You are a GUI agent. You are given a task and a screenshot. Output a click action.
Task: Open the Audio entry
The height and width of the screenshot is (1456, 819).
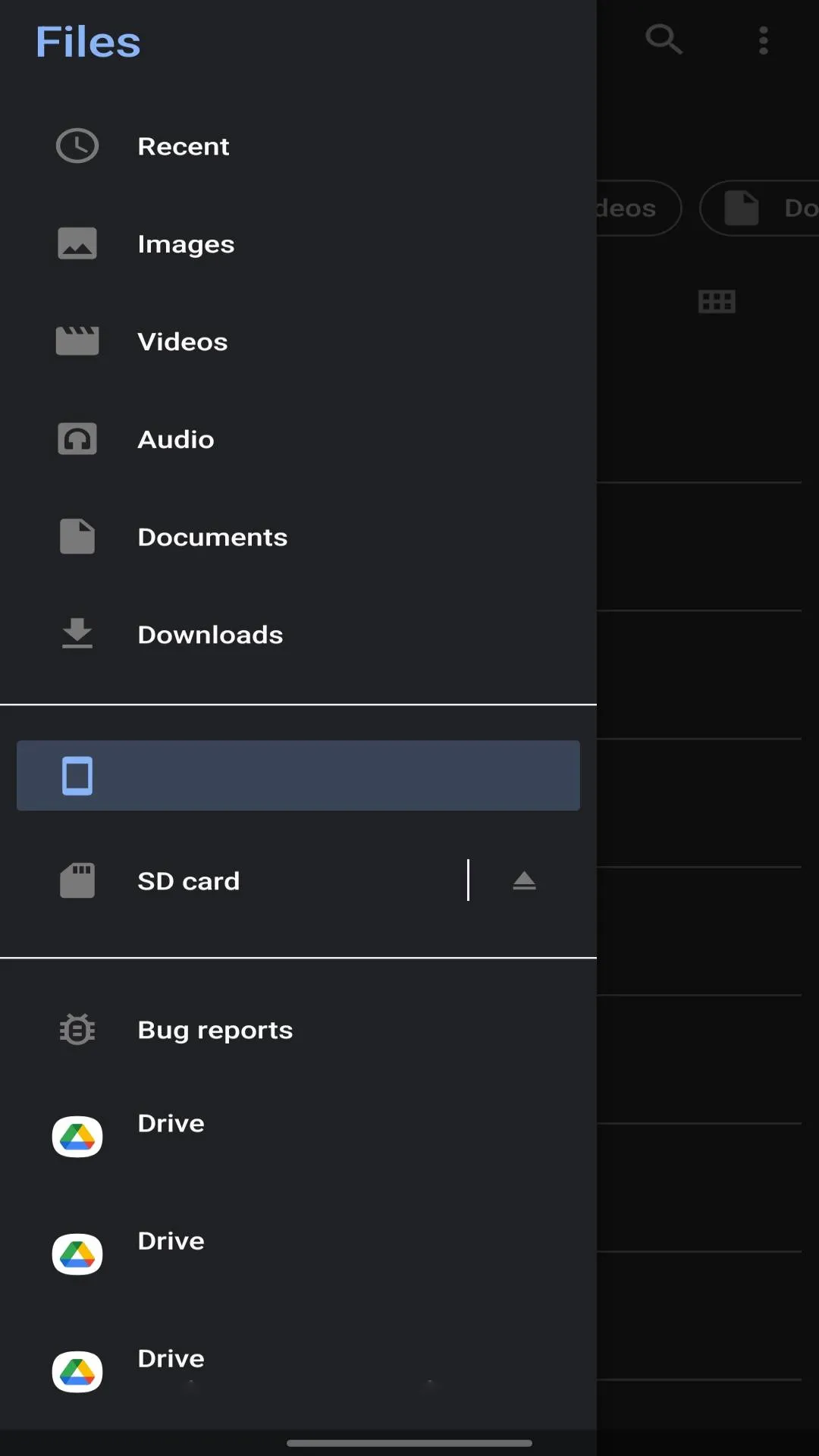coord(298,439)
